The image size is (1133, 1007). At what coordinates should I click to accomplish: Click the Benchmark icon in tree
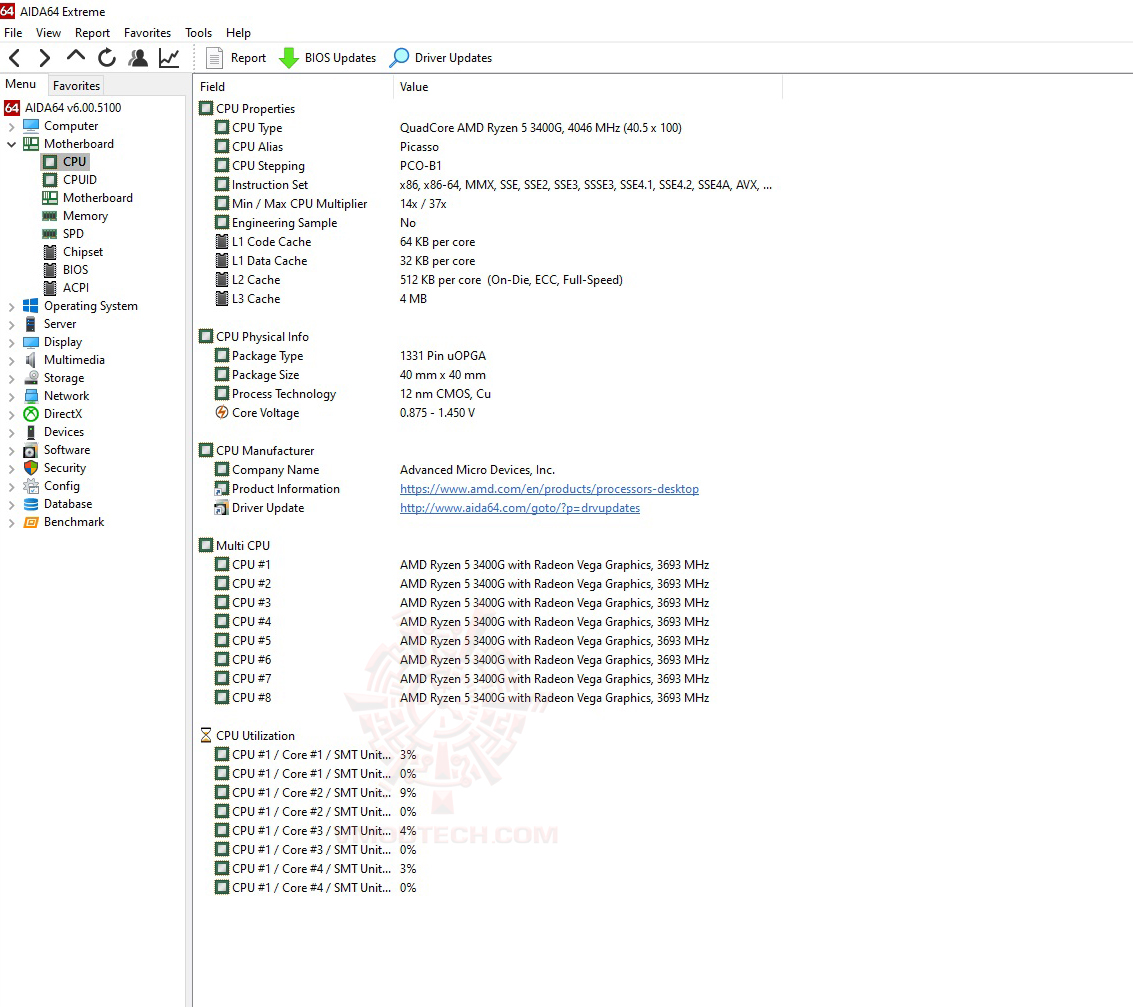coord(30,522)
